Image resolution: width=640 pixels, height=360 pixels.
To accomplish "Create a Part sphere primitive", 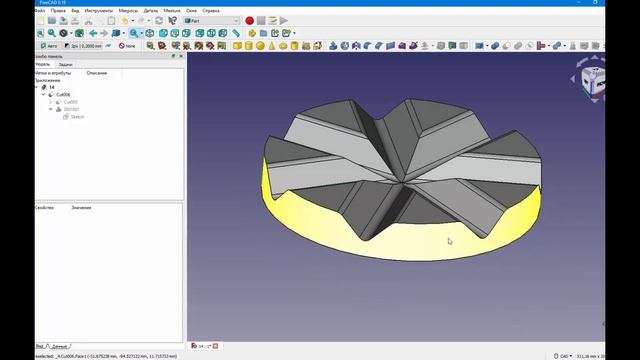I will point(260,46).
